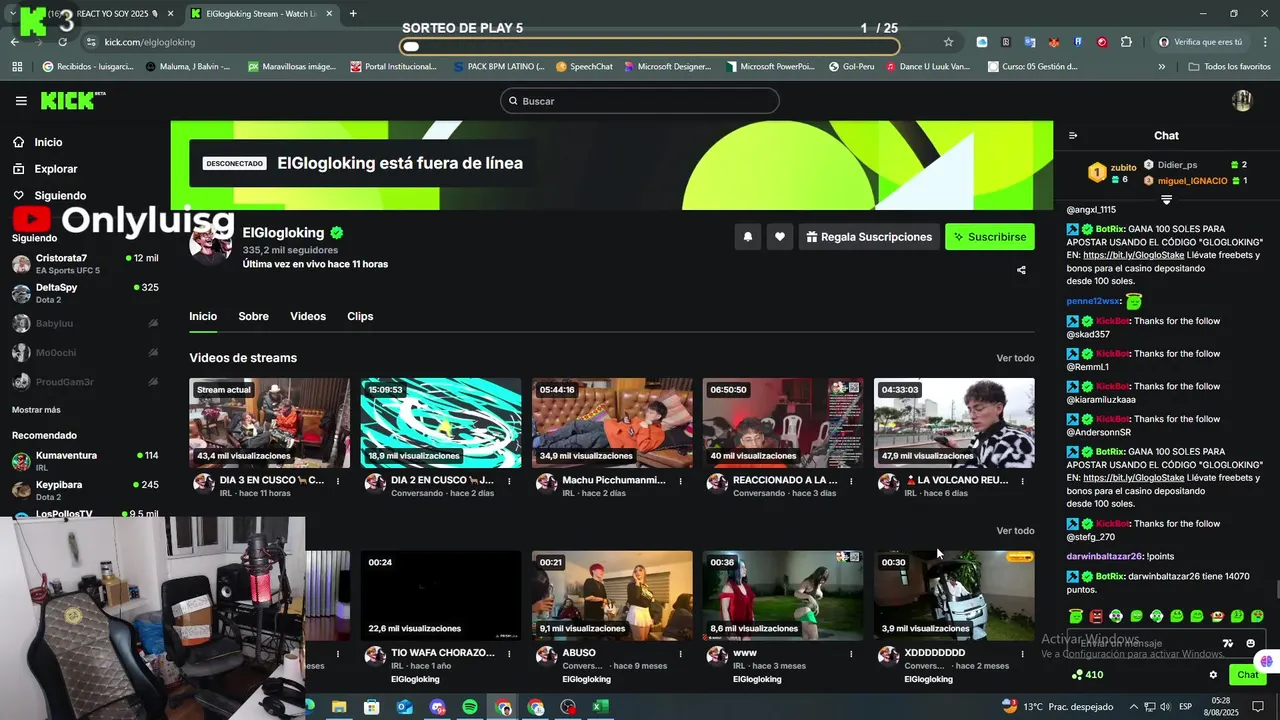Open Todos los favoritos folder
Viewport: 1280px width, 720px height.
(1229, 67)
